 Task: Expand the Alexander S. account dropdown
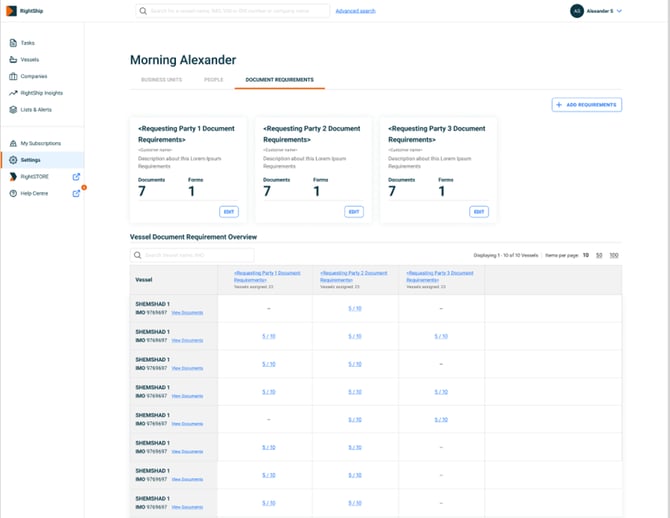pos(620,11)
